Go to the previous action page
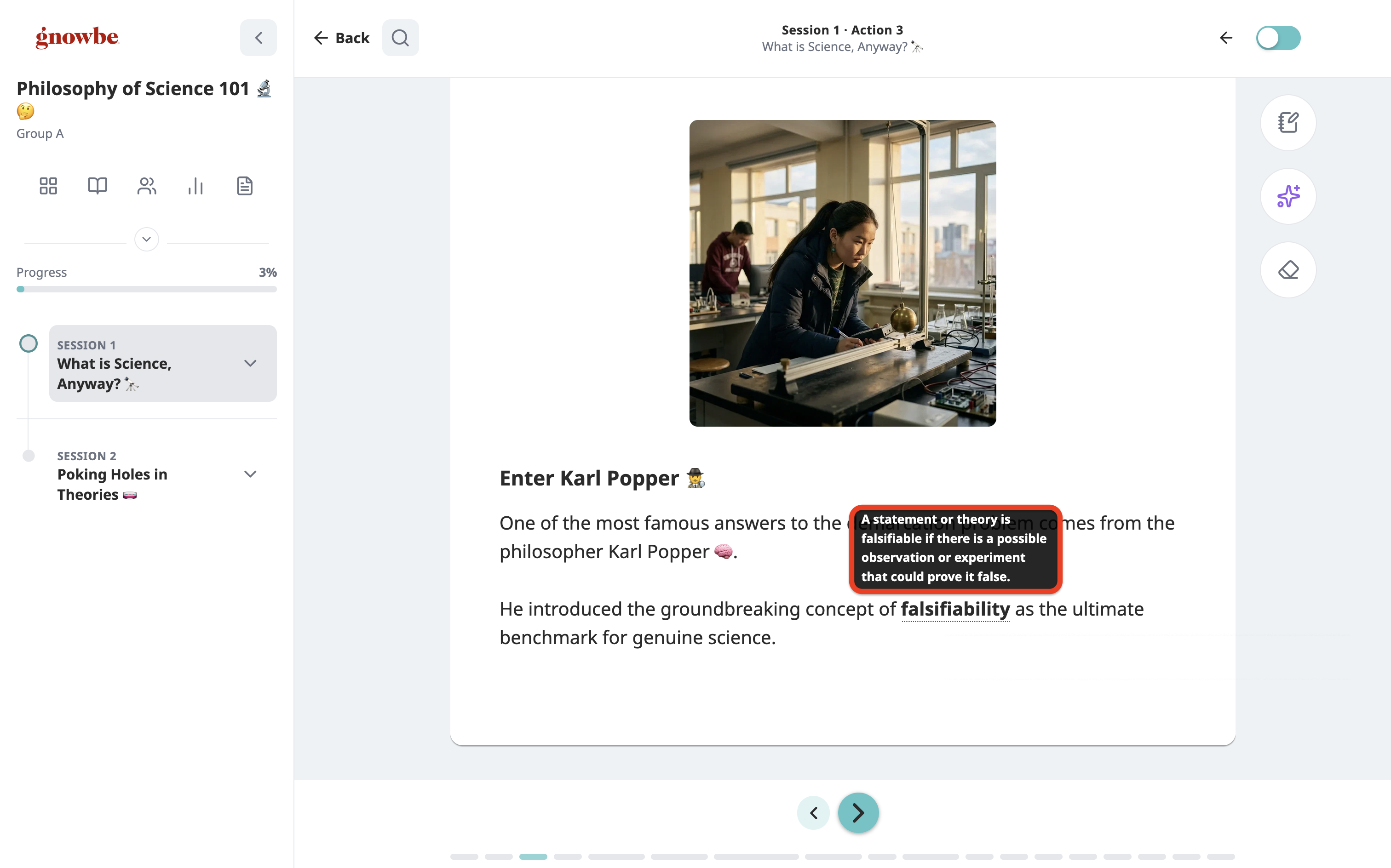1391x868 pixels. (x=813, y=813)
